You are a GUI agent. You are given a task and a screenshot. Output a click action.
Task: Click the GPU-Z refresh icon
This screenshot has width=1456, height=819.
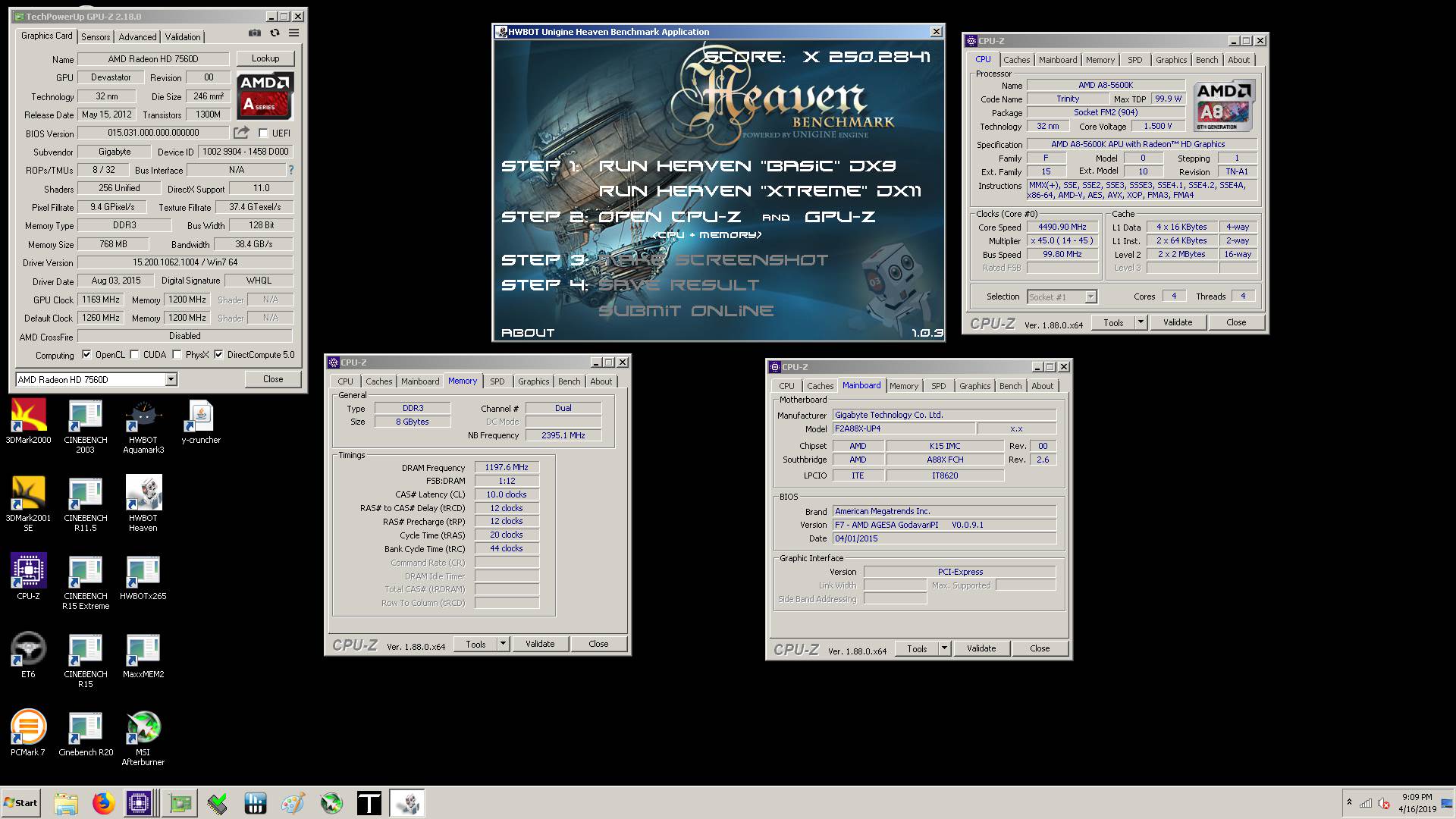(x=275, y=33)
